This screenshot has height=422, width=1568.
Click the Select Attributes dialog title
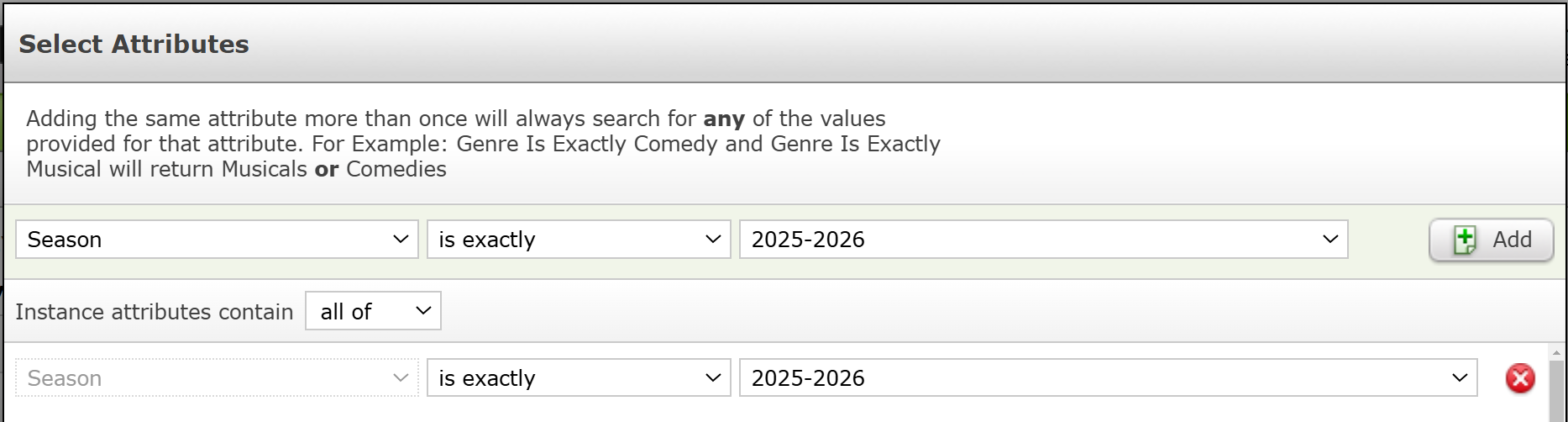pyautogui.click(x=134, y=44)
